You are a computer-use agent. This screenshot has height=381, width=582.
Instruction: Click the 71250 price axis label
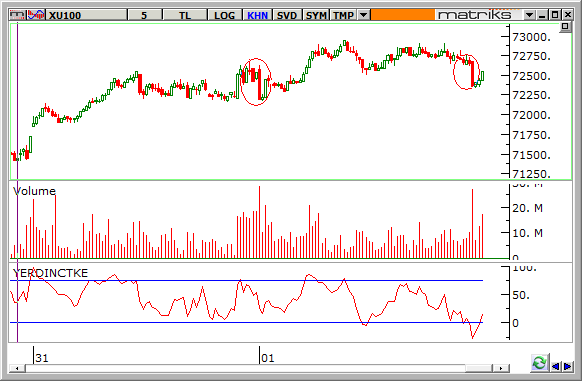click(531, 174)
